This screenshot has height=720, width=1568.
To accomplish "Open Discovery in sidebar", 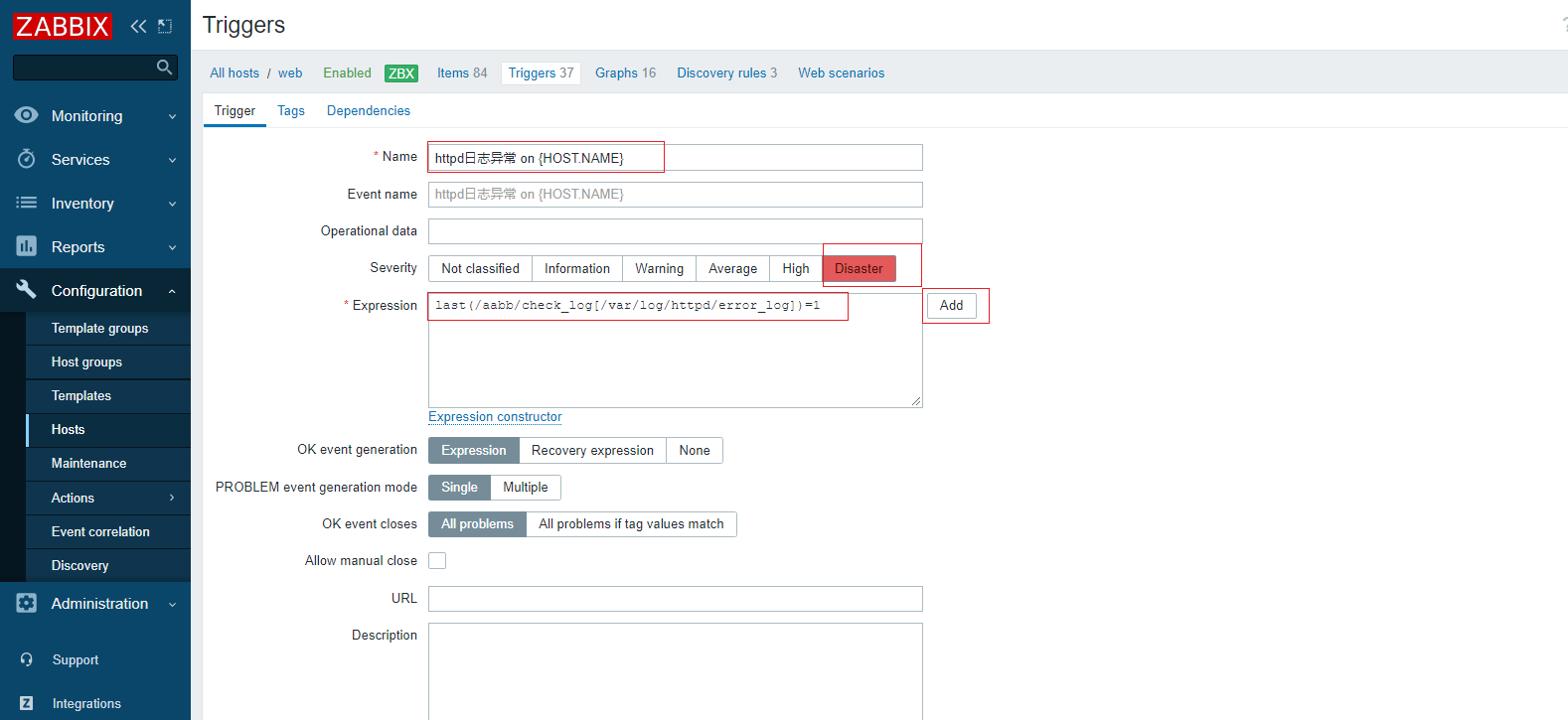I will point(108,566).
